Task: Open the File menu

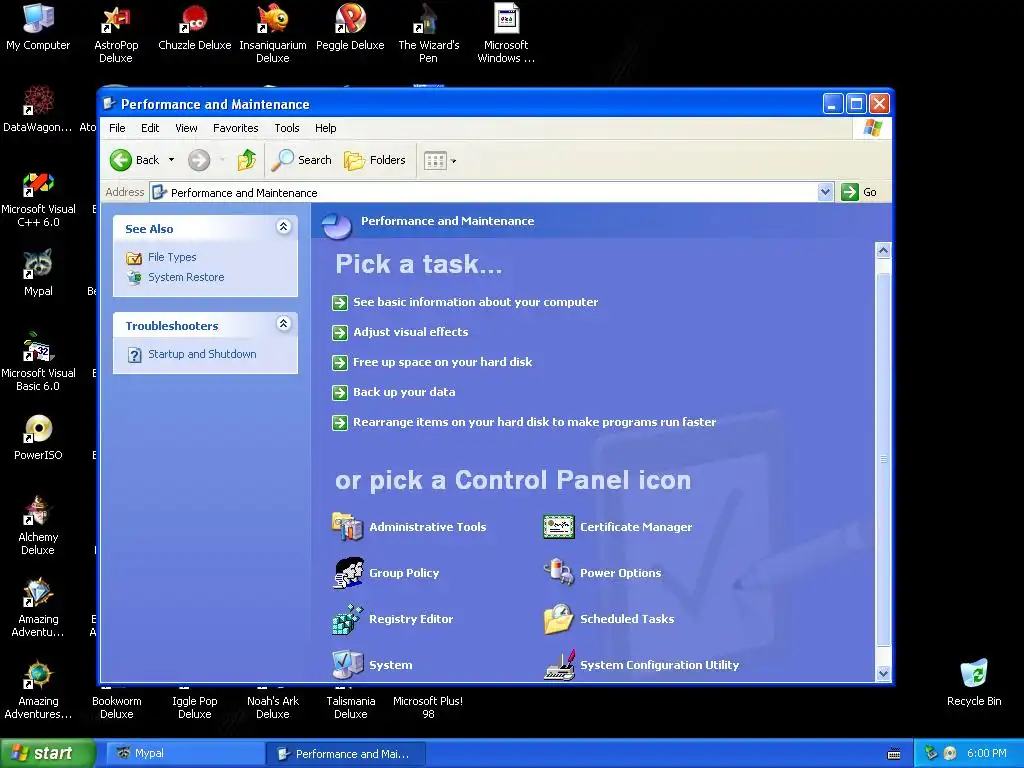Action: (117, 128)
